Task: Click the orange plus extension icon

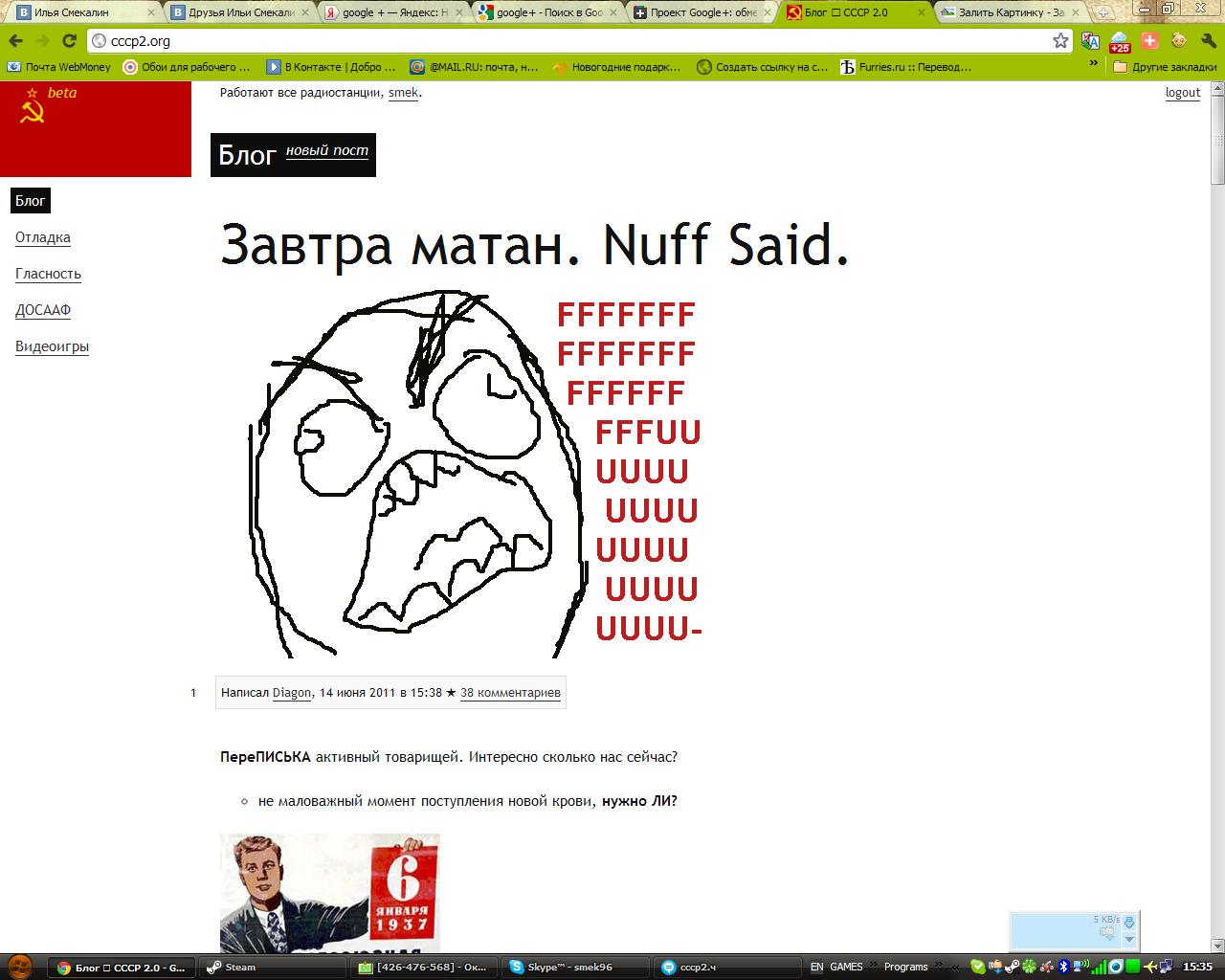Action: 1150,41
